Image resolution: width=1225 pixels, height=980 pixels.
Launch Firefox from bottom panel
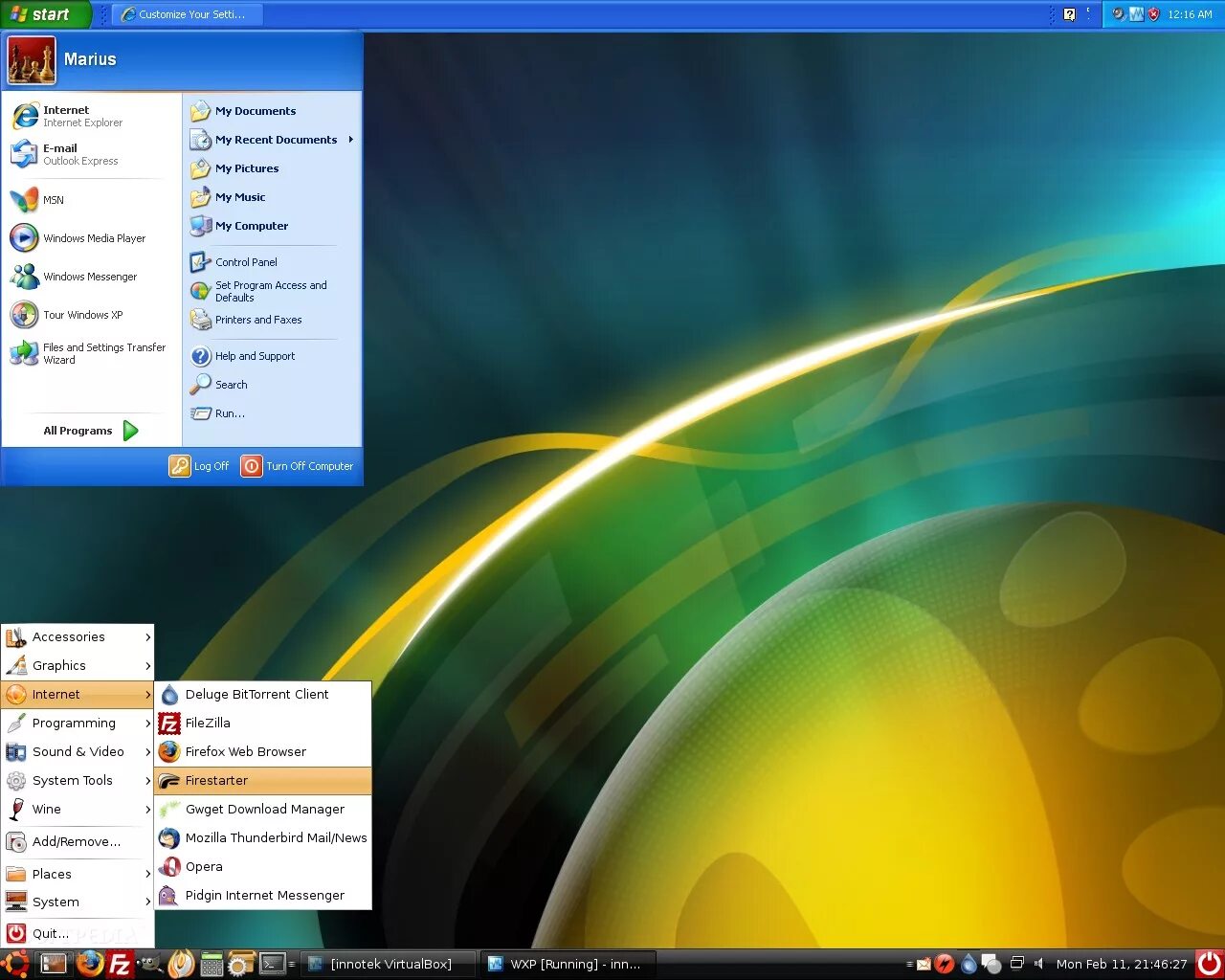(89, 963)
